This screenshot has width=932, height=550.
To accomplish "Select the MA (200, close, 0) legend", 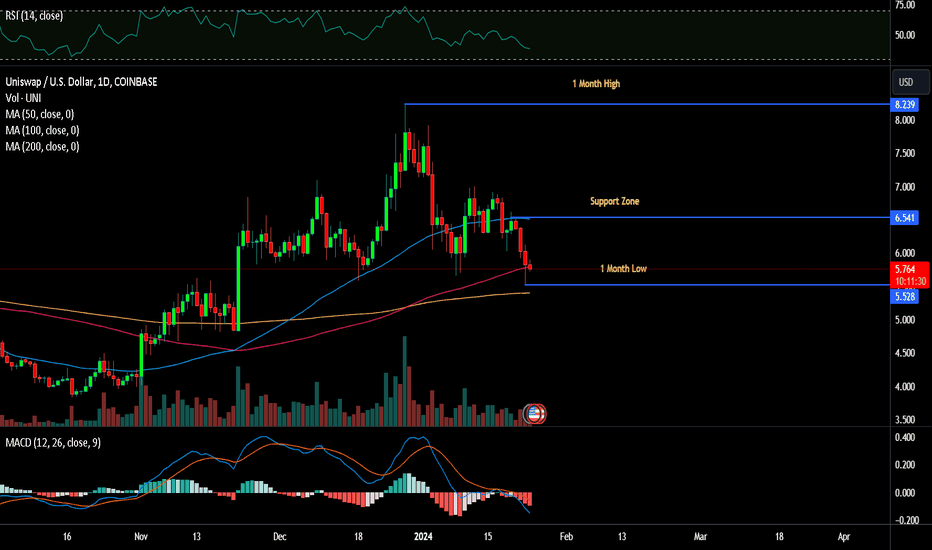I will [42, 146].
